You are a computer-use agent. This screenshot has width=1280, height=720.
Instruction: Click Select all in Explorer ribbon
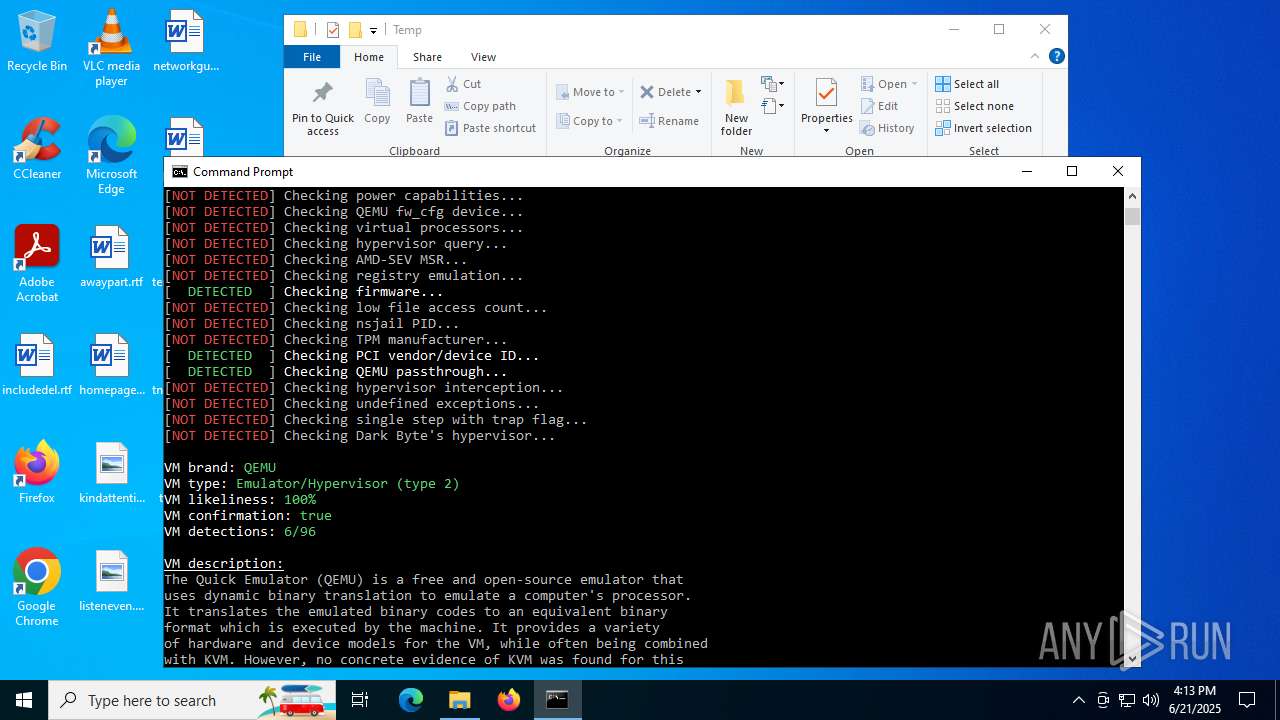click(967, 84)
